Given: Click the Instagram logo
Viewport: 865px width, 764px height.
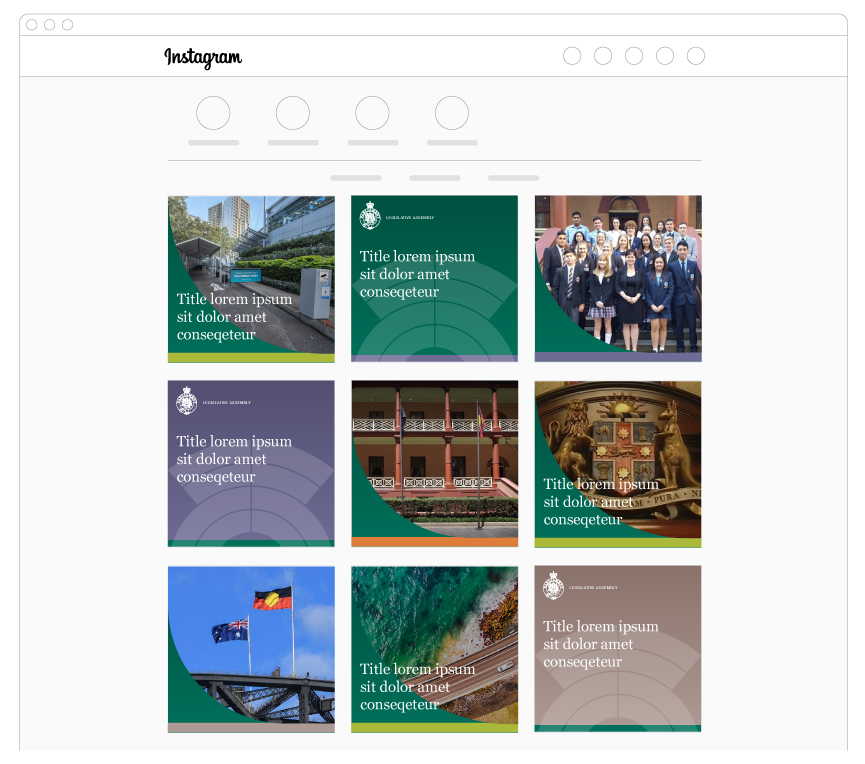Looking at the screenshot, I should tap(203, 57).
